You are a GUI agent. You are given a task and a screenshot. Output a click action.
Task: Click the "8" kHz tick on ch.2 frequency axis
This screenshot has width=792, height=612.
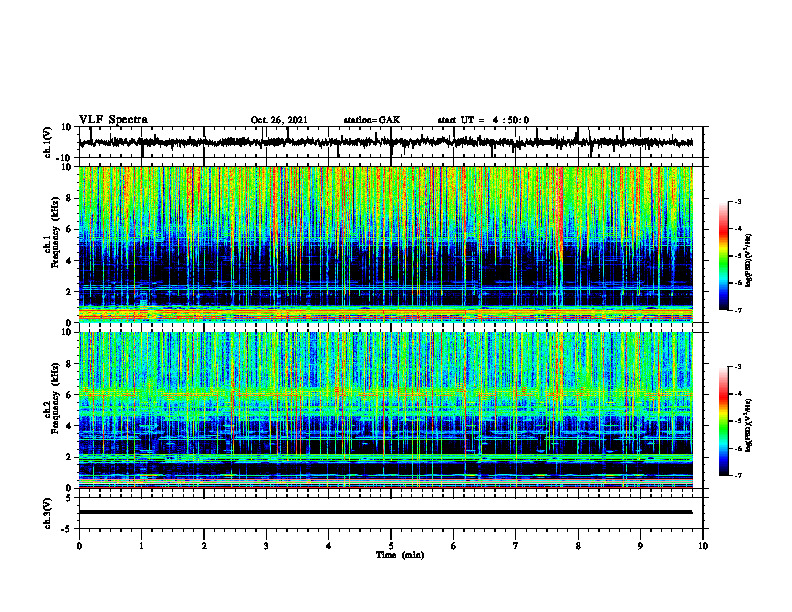70,364
